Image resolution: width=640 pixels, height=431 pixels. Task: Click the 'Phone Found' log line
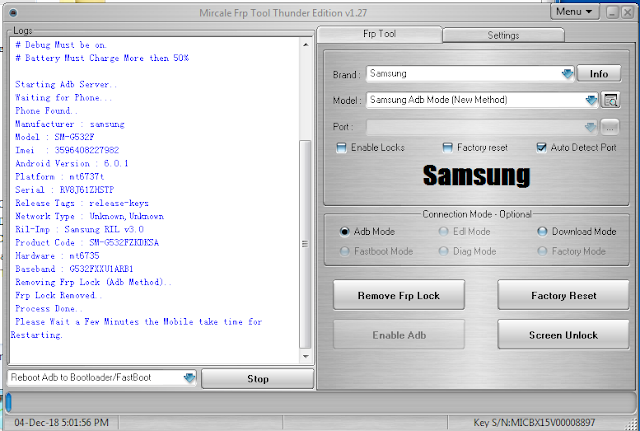46,111
